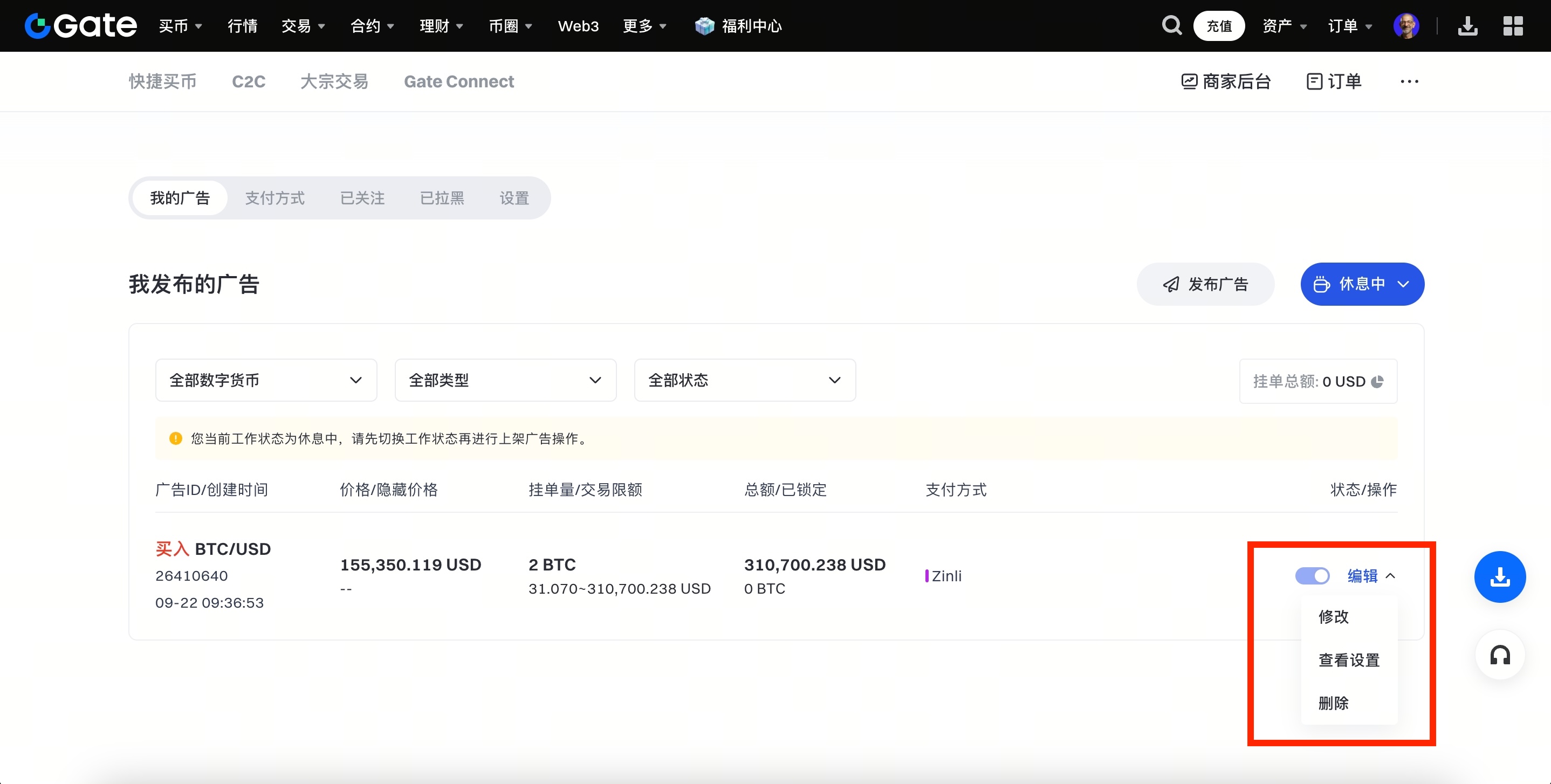The height and width of the screenshot is (784, 1551).
Task: Click the 充值 deposit button
Action: [x=1219, y=26]
